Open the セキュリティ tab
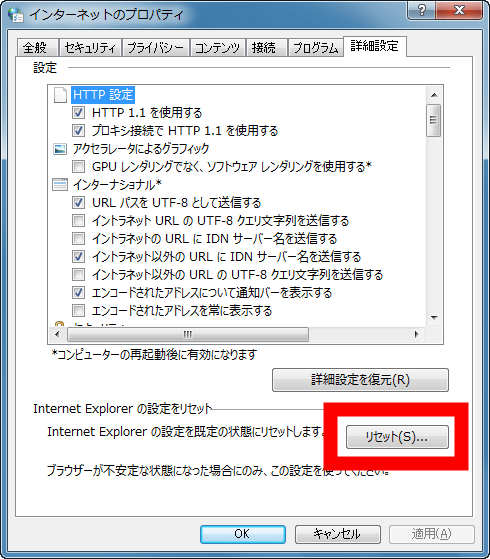 tap(91, 47)
